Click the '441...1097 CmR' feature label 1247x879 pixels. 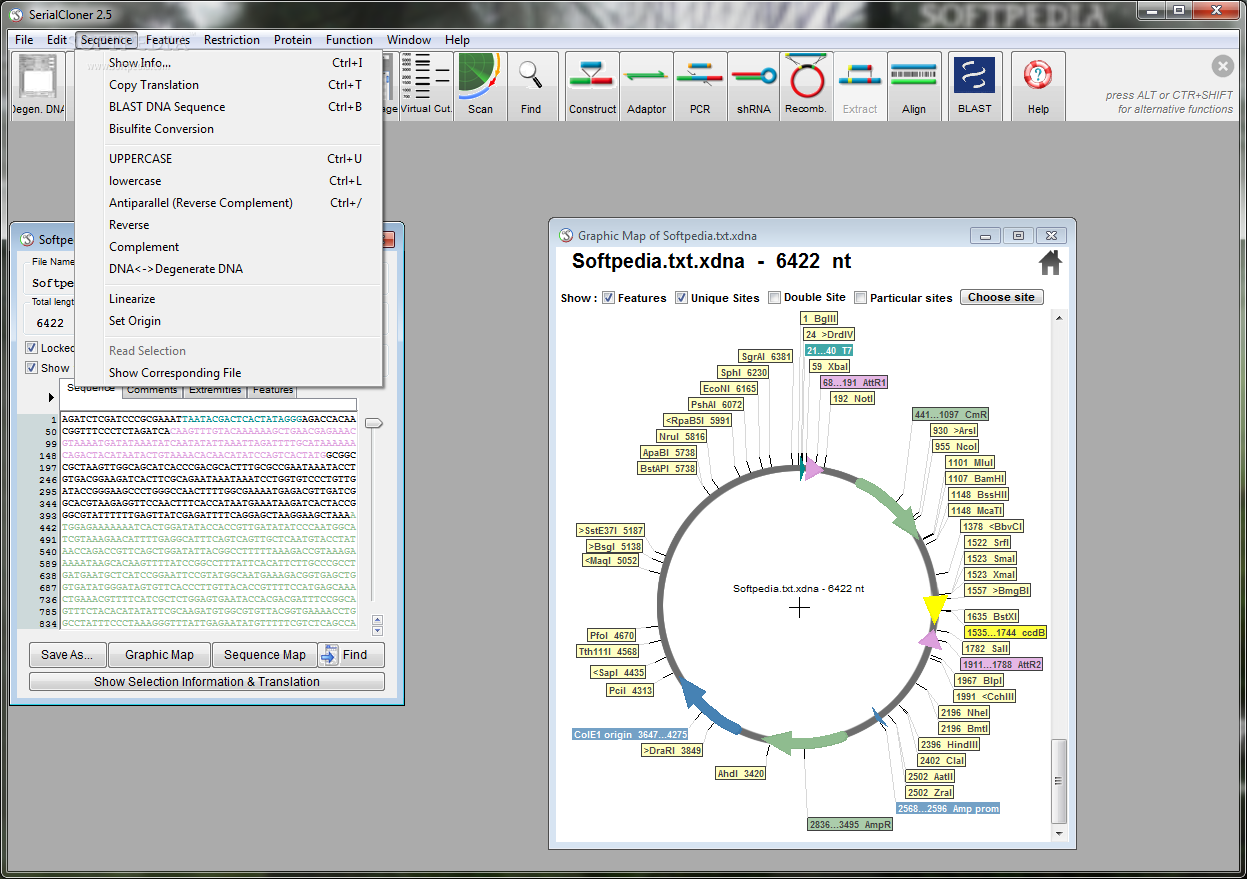[952, 414]
